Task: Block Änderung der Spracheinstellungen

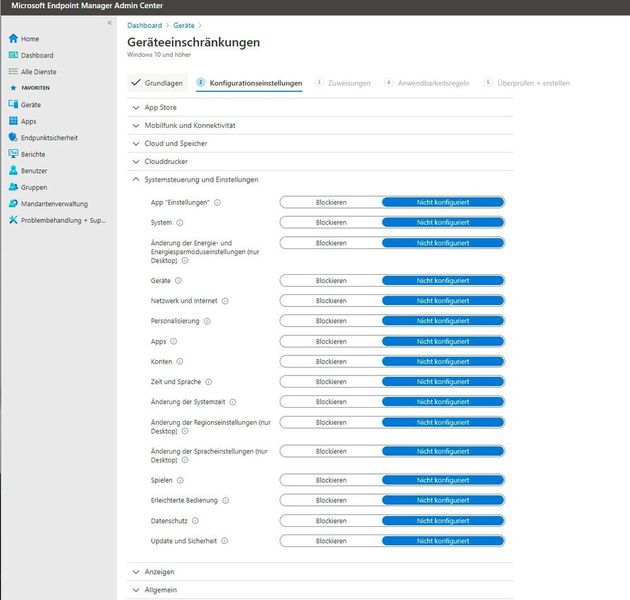Action: pos(331,451)
